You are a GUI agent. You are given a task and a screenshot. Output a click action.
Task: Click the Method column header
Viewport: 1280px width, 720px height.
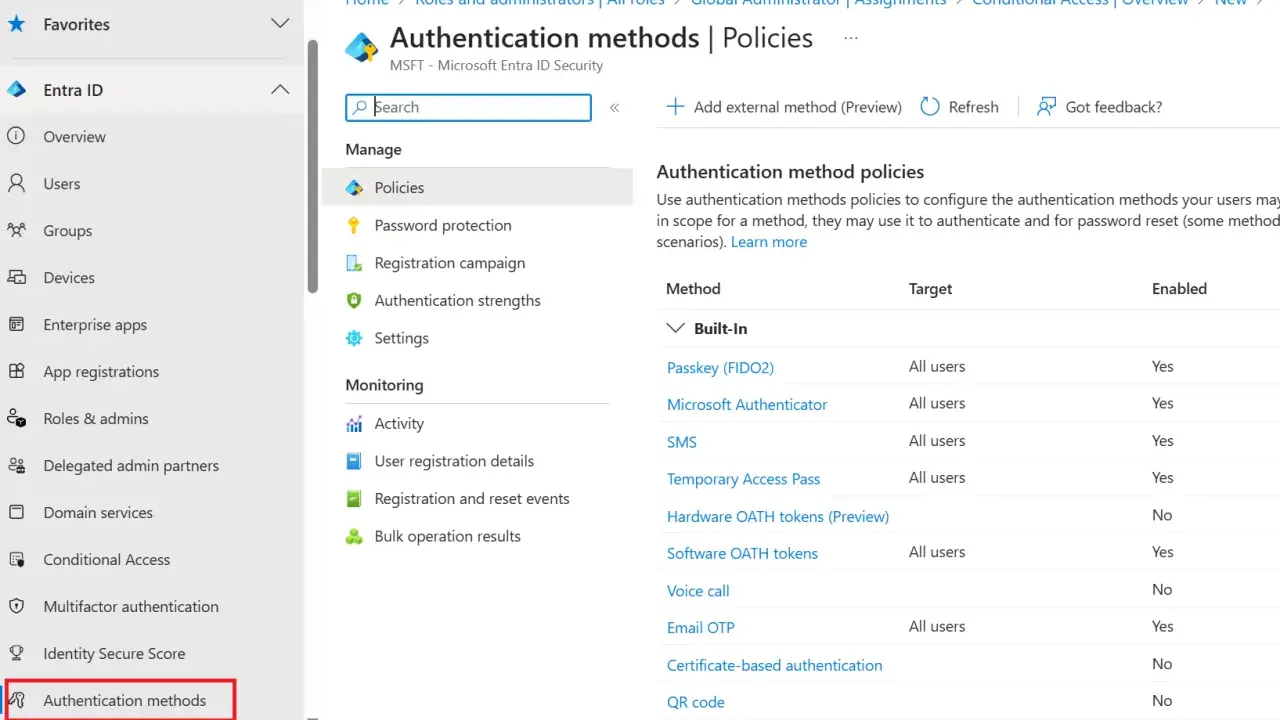(x=693, y=289)
